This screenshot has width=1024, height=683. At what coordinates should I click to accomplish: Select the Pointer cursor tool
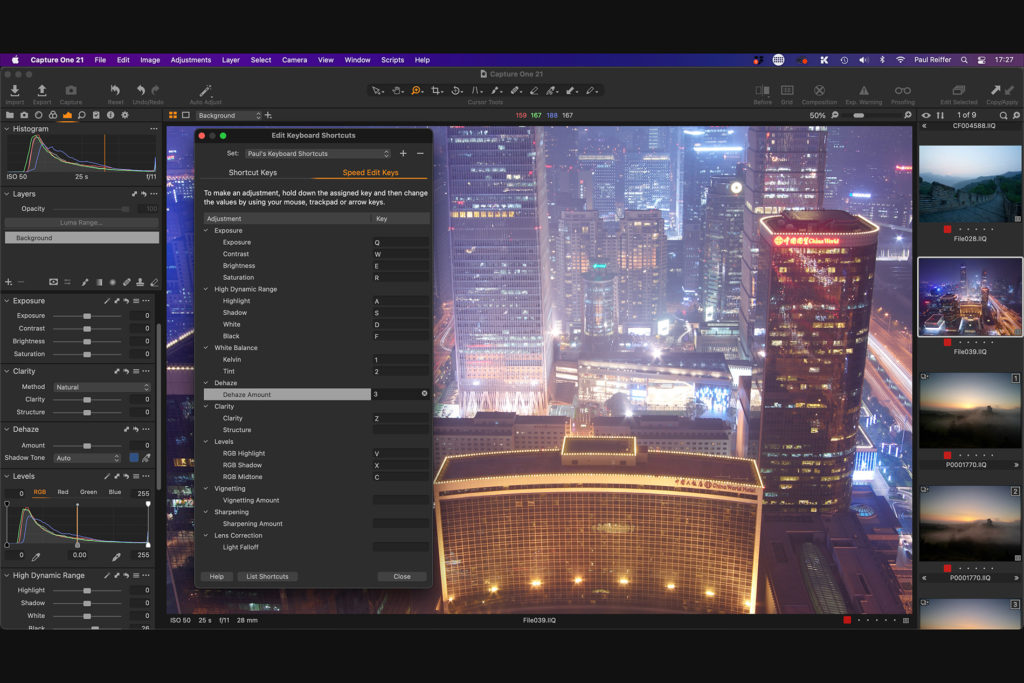point(377,91)
